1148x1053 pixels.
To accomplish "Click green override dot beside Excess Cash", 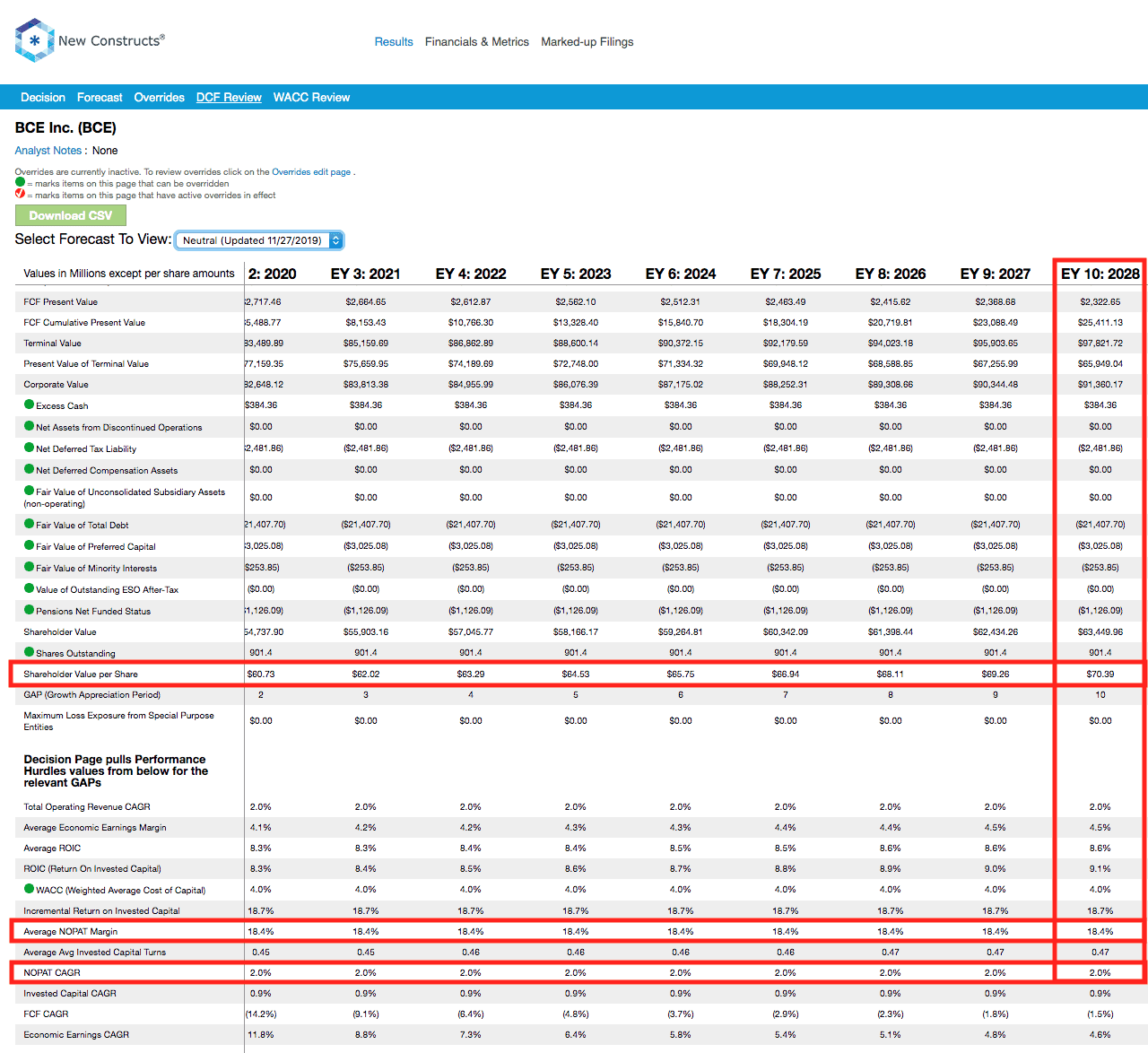I will pyautogui.click(x=29, y=405).
